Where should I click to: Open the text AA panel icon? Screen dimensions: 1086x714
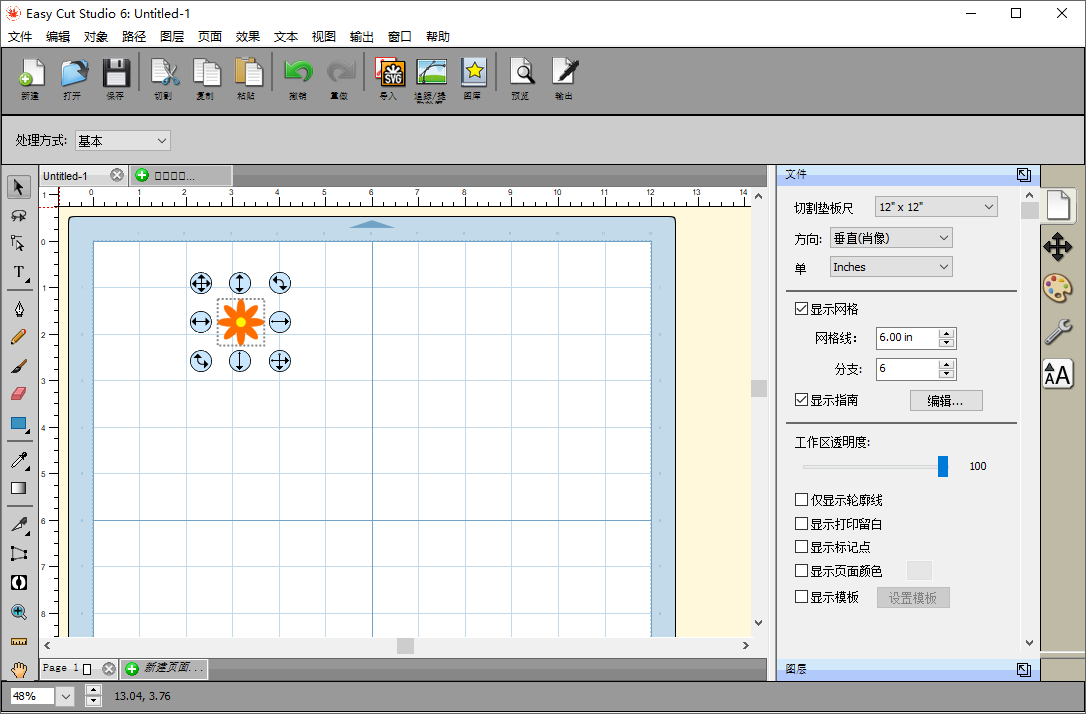click(x=1058, y=375)
